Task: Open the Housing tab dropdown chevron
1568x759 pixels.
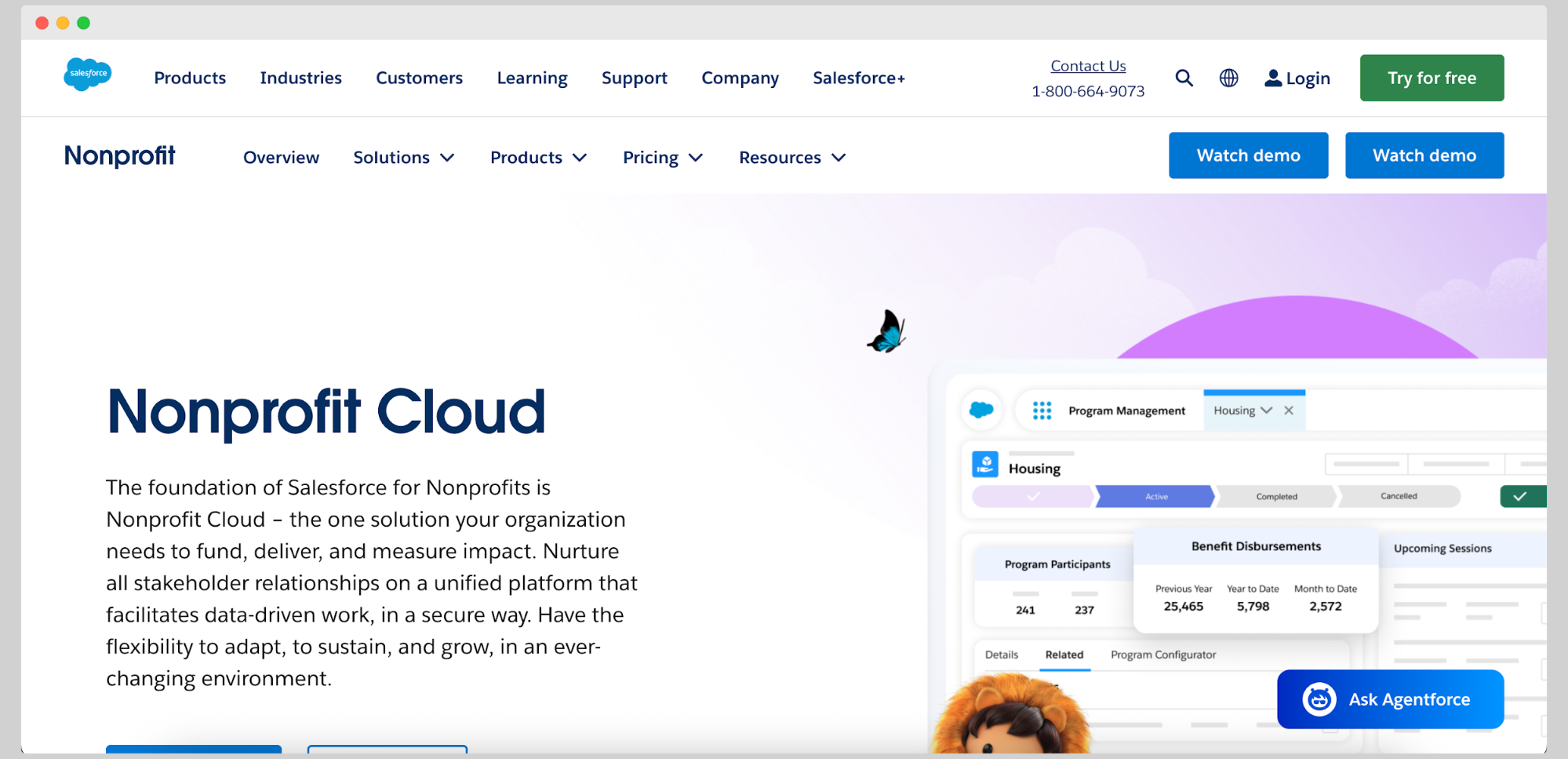Action: (x=1266, y=411)
